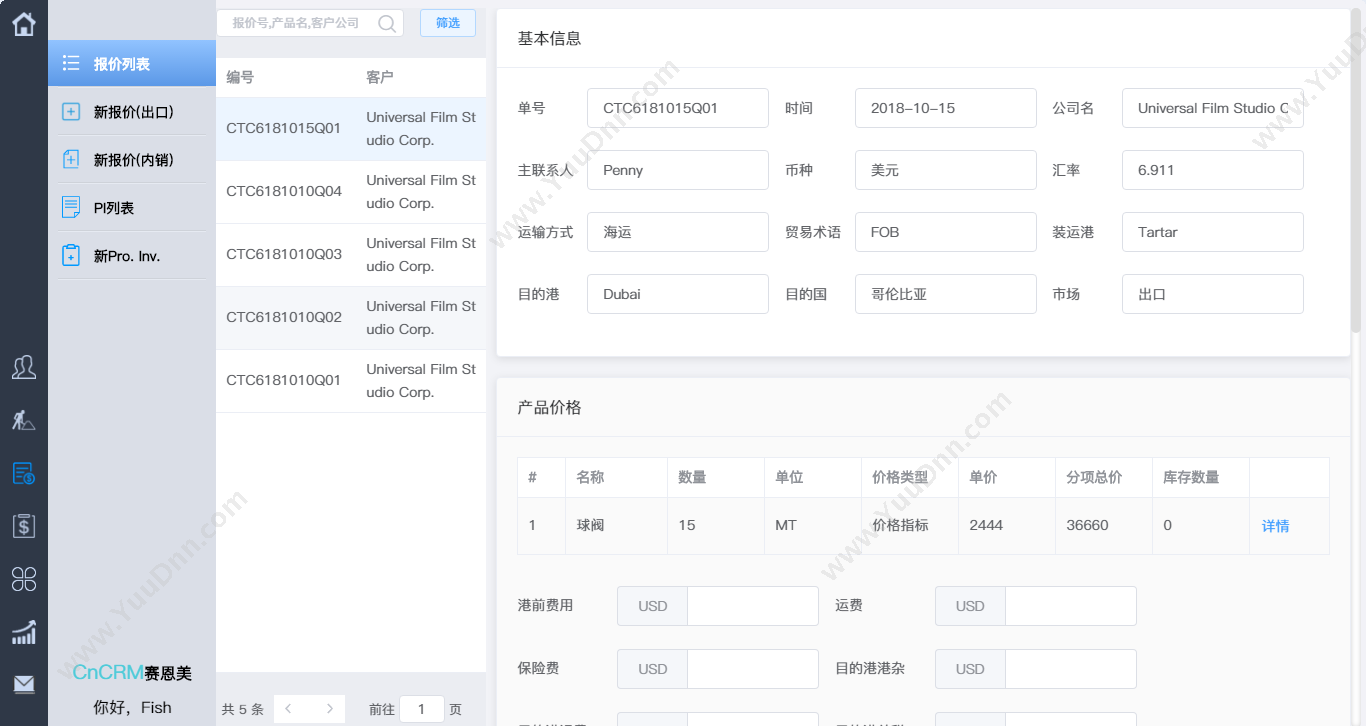Click the 公司名 field Universal Film Studio
The image size is (1366, 726).
coord(1213,108)
